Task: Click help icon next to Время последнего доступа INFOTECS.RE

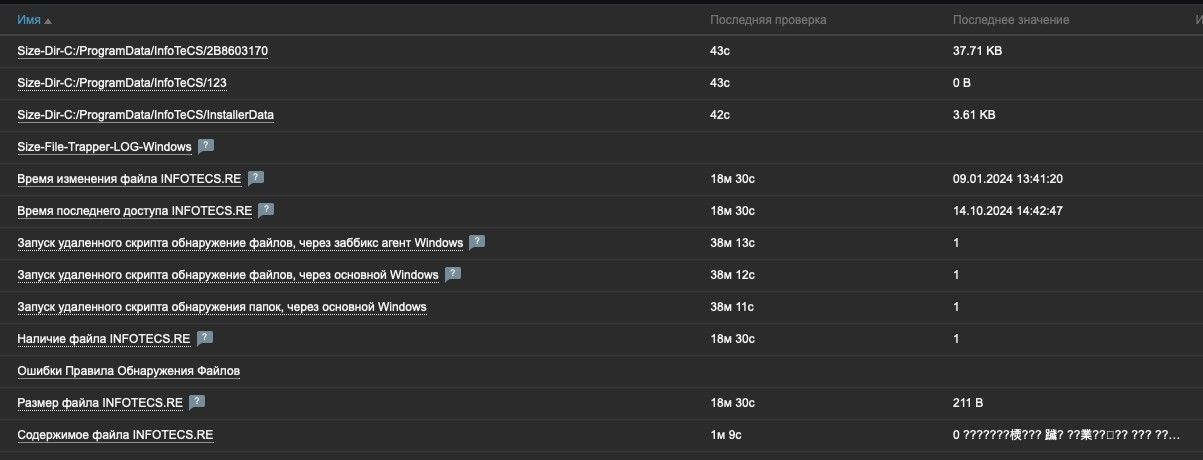Action: pyautogui.click(x=266, y=210)
